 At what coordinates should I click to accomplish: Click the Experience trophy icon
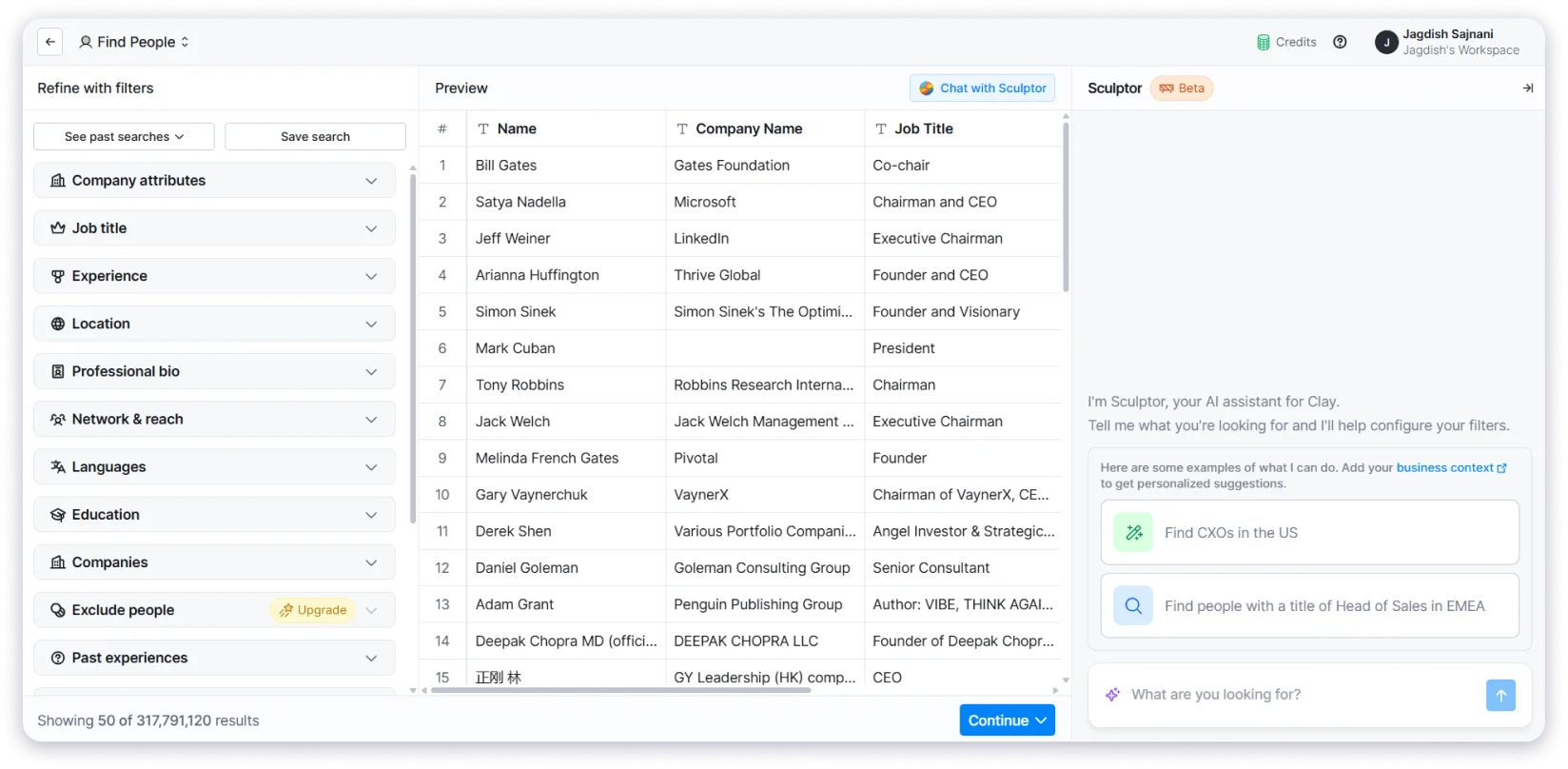[x=58, y=276]
